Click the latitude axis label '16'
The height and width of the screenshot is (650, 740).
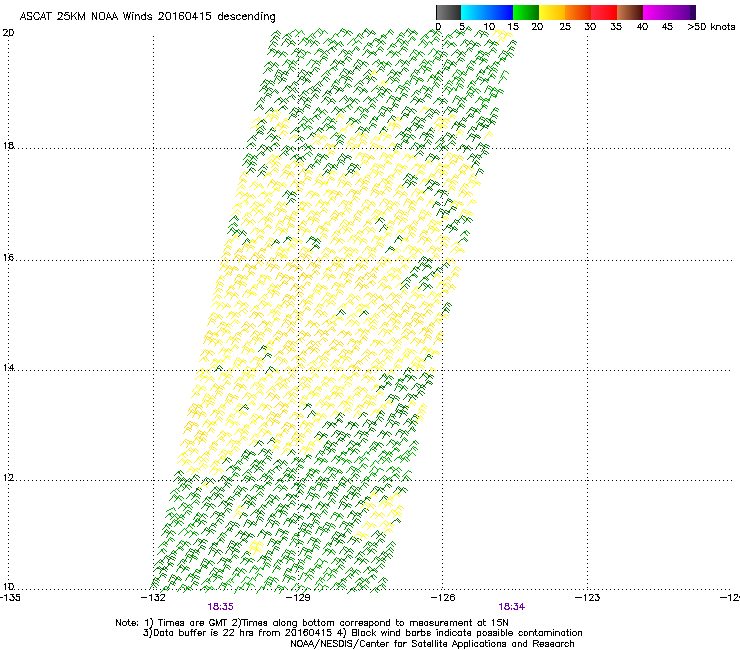[x=8, y=258]
